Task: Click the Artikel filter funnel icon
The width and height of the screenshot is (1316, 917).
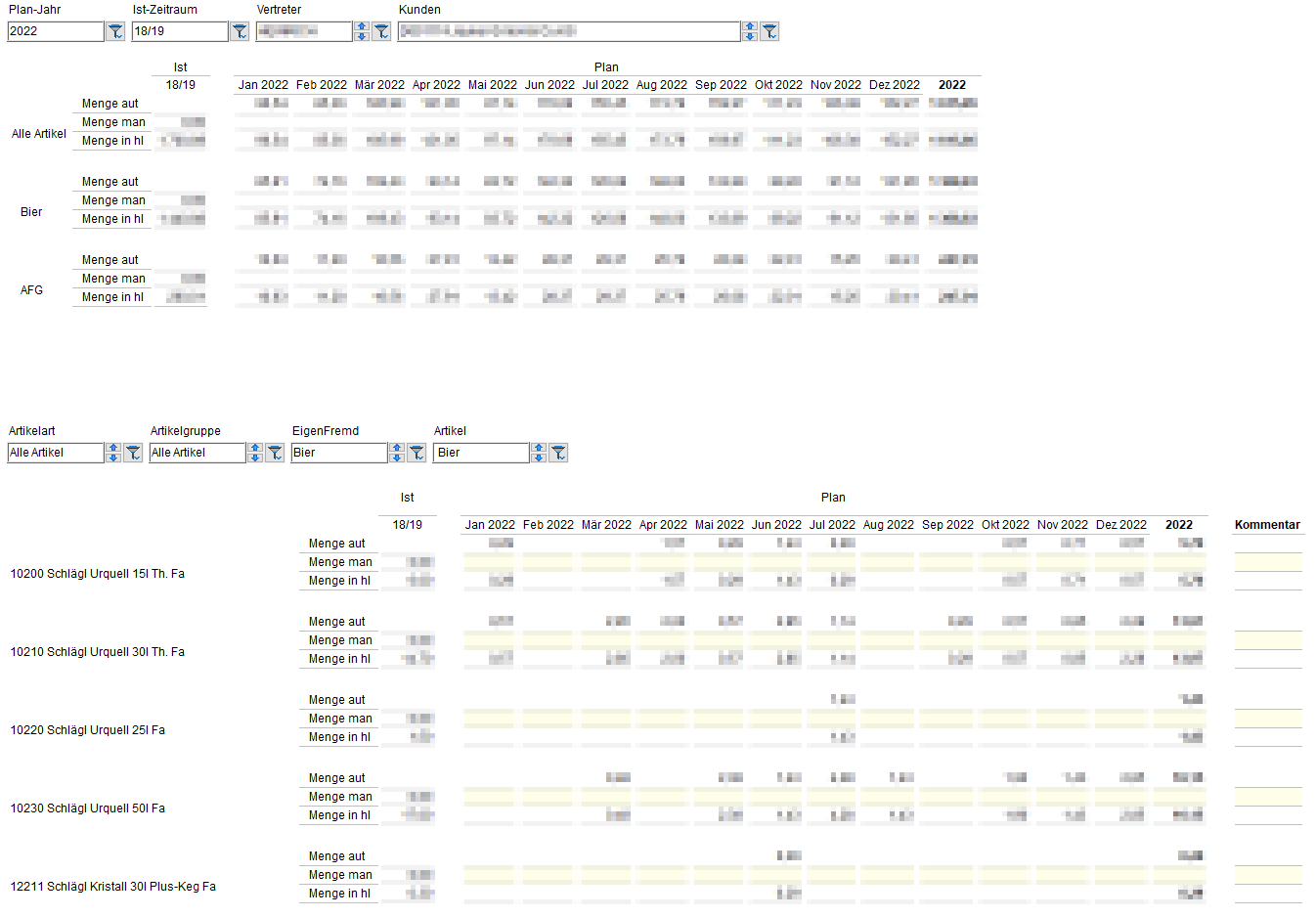Action: (x=558, y=453)
